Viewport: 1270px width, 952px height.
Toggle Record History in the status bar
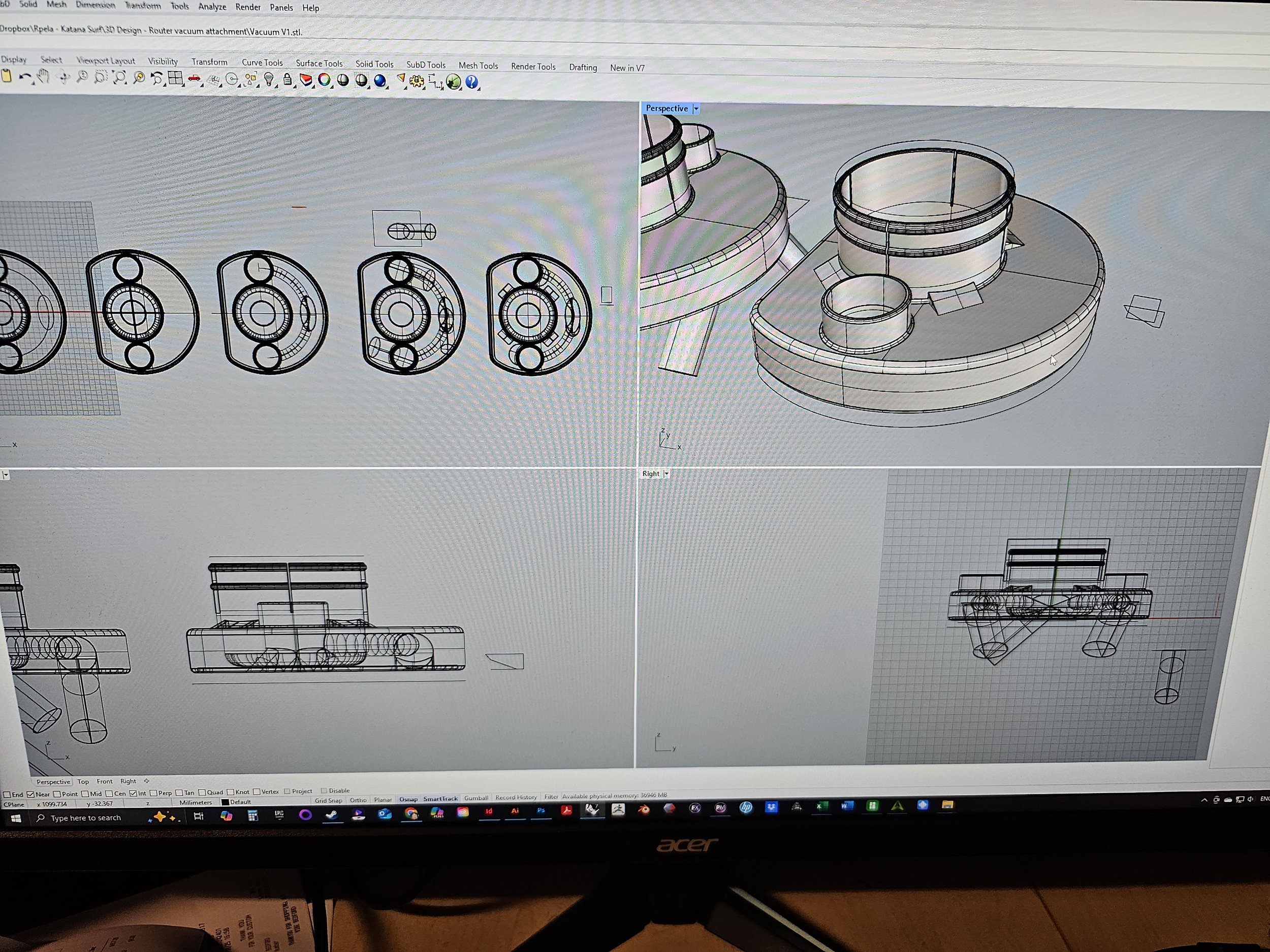click(x=516, y=798)
